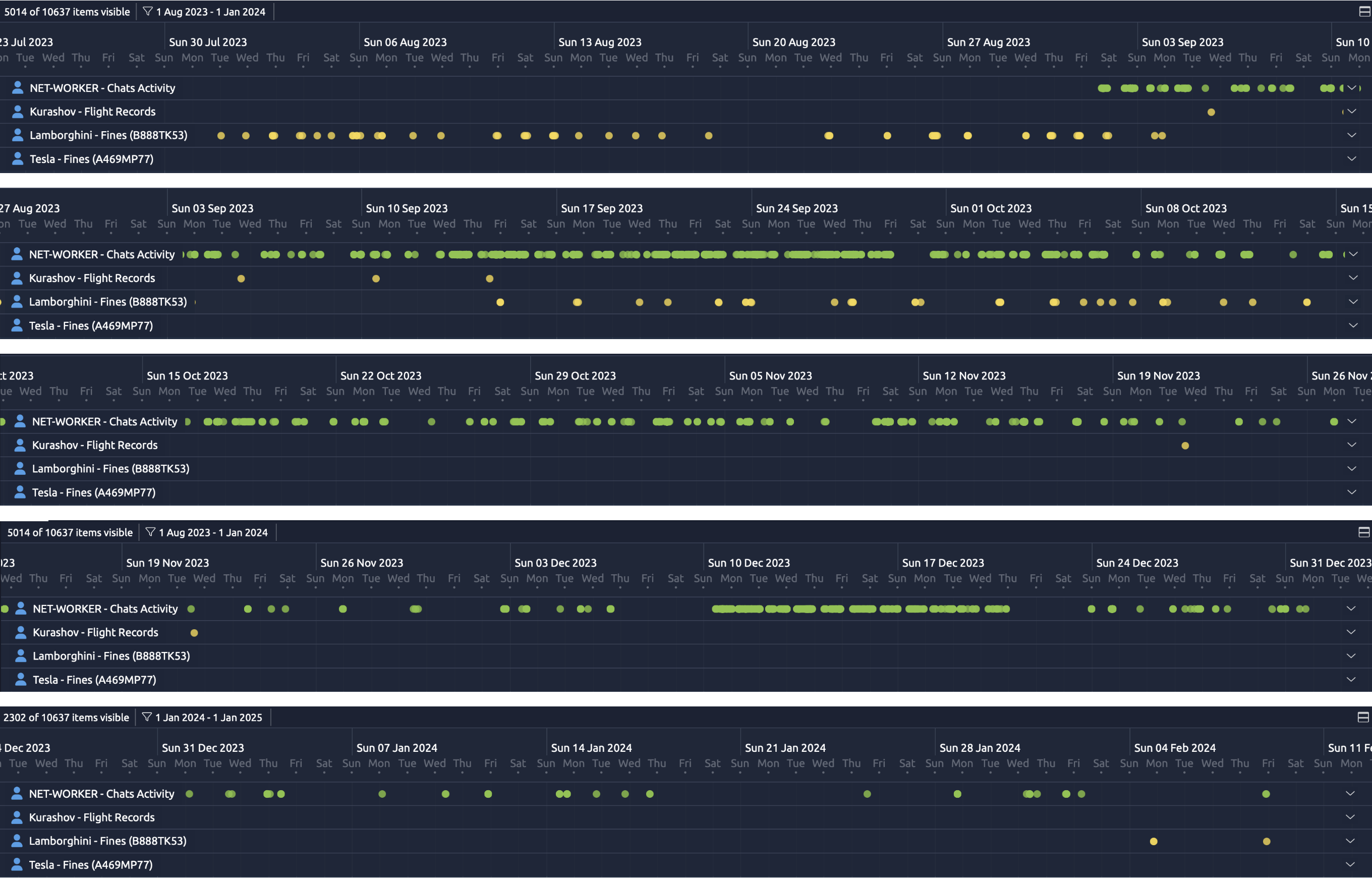1372x878 pixels.
Task: Expand Lamborghini row chevron in Sun 22 Oct 2023 panel
Action: [x=1351, y=469]
